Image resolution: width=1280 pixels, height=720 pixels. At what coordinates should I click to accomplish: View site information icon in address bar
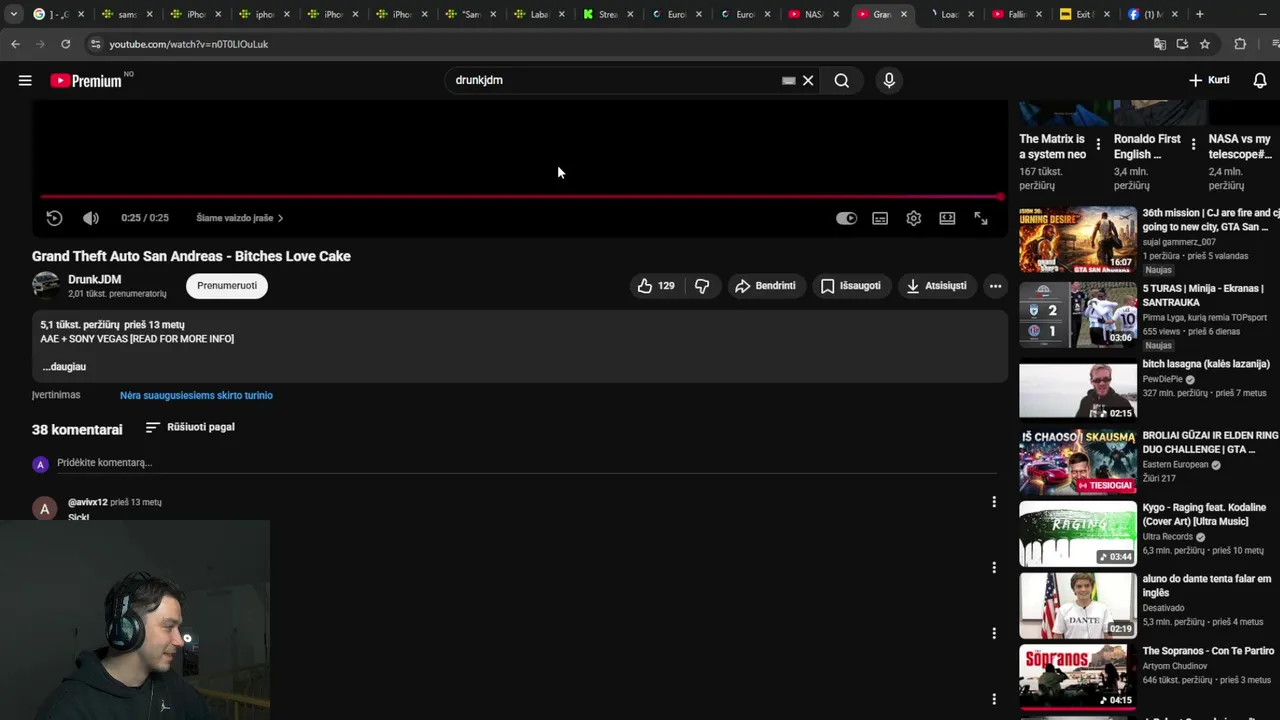[95, 44]
